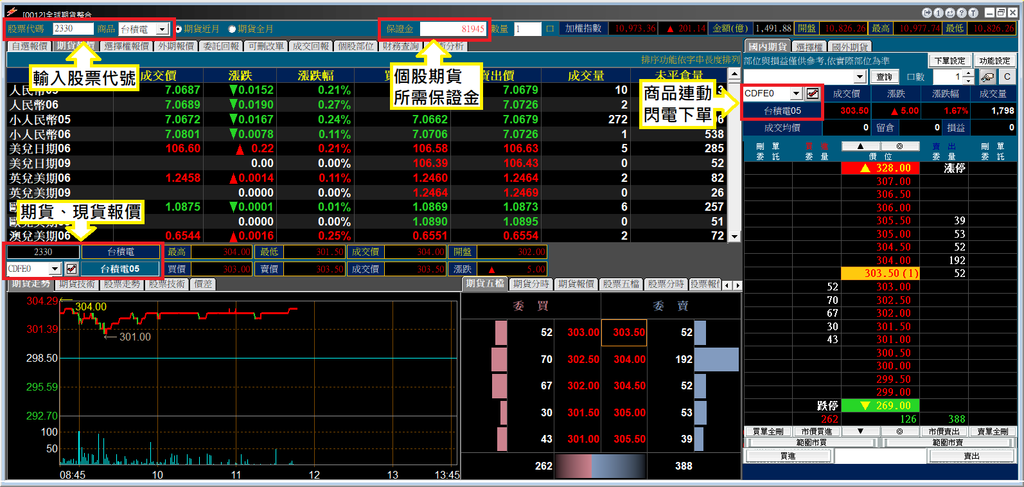Click the circled smiley icon in title bar
The height and width of the screenshot is (487, 1024).
tap(950, 12)
